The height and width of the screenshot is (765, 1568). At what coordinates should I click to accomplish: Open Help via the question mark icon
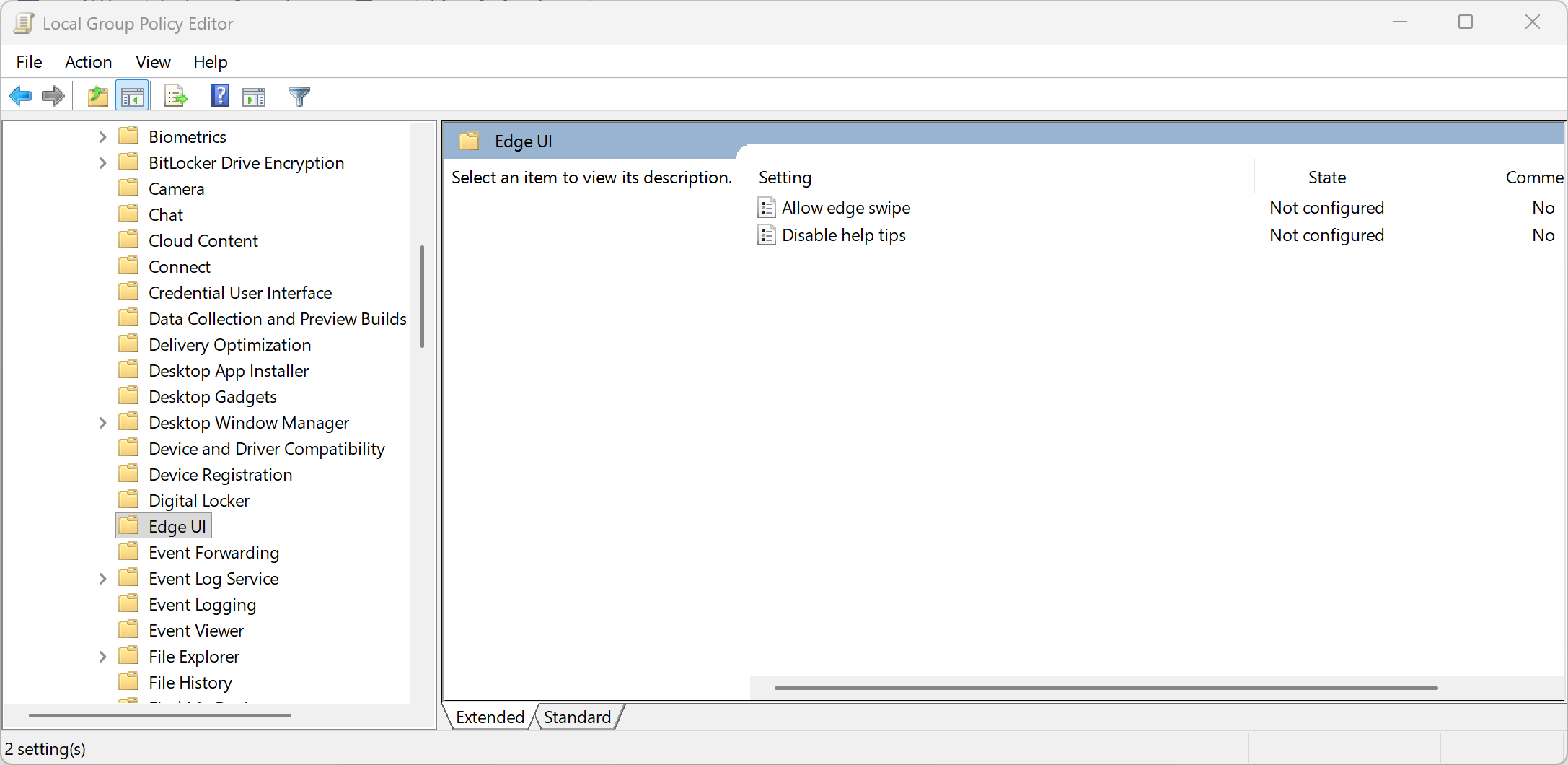coord(219,96)
